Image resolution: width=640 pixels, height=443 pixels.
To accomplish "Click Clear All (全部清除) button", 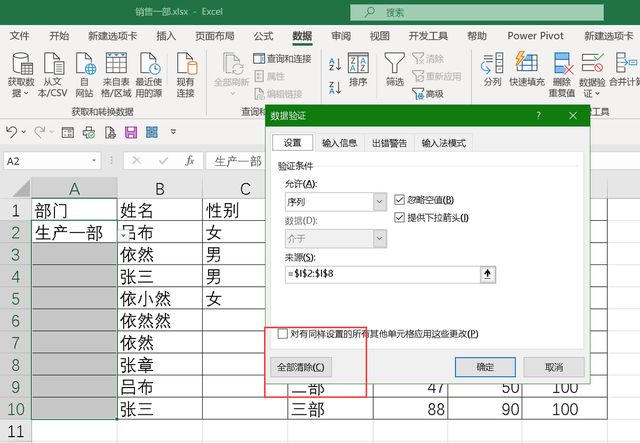I will pos(301,367).
